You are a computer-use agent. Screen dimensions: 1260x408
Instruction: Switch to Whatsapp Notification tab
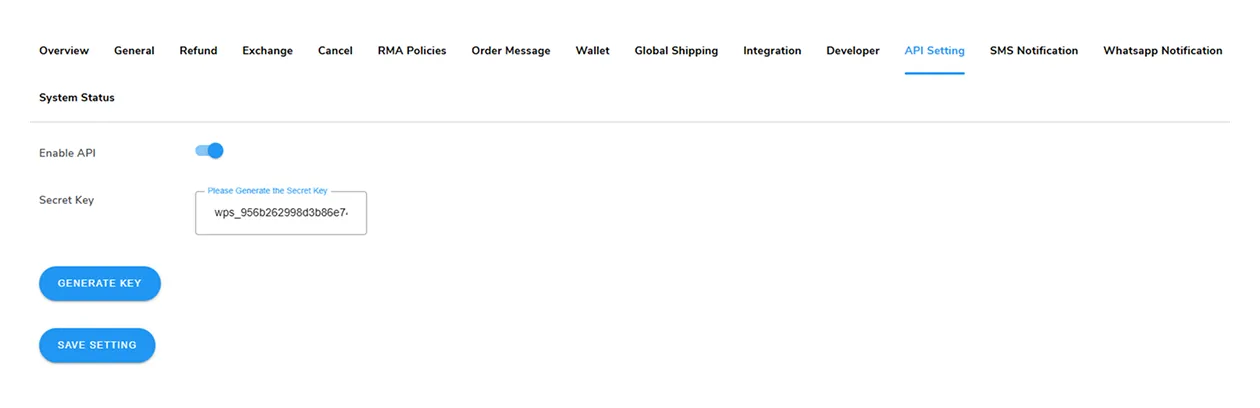(x=1162, y=51)
